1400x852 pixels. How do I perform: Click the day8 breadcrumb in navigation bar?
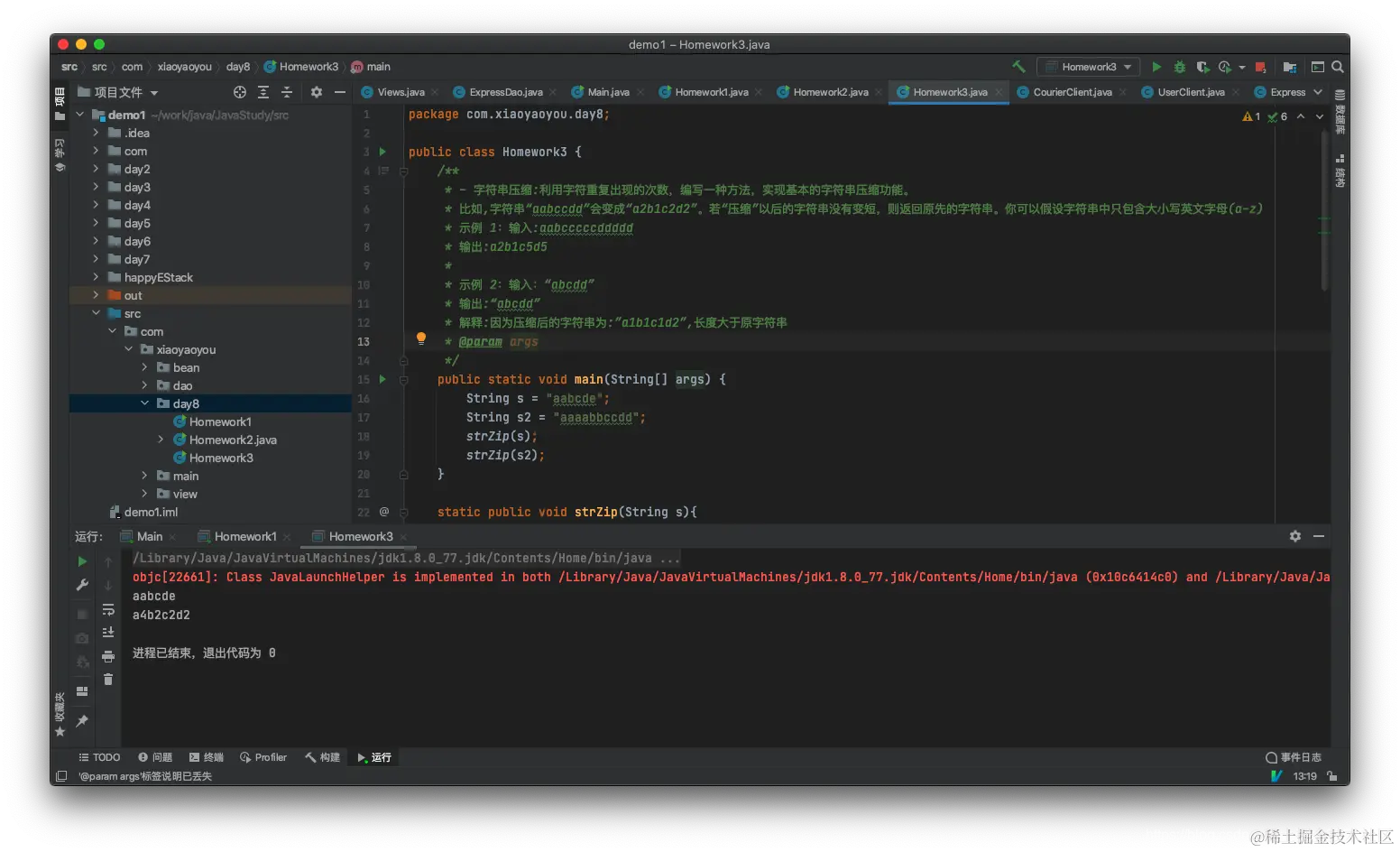coord(238,67)
